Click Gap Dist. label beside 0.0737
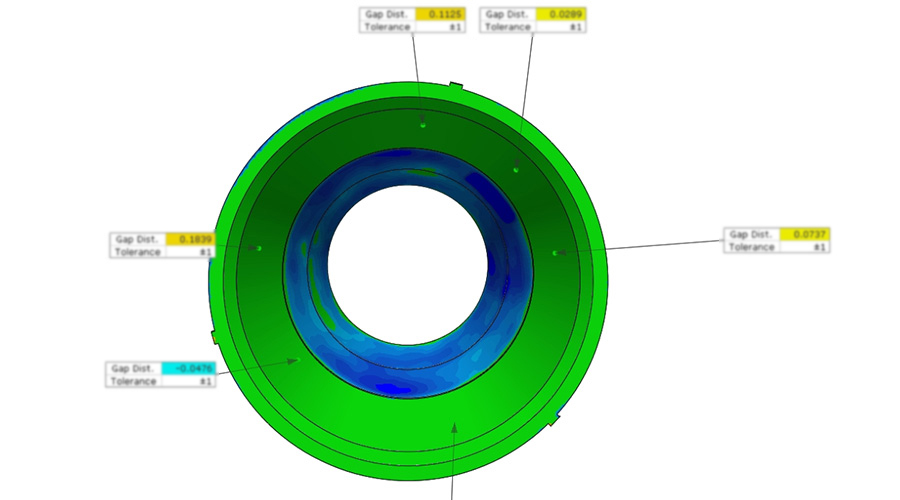This screenshot has height=500, width=900. (x=752, y=234)
